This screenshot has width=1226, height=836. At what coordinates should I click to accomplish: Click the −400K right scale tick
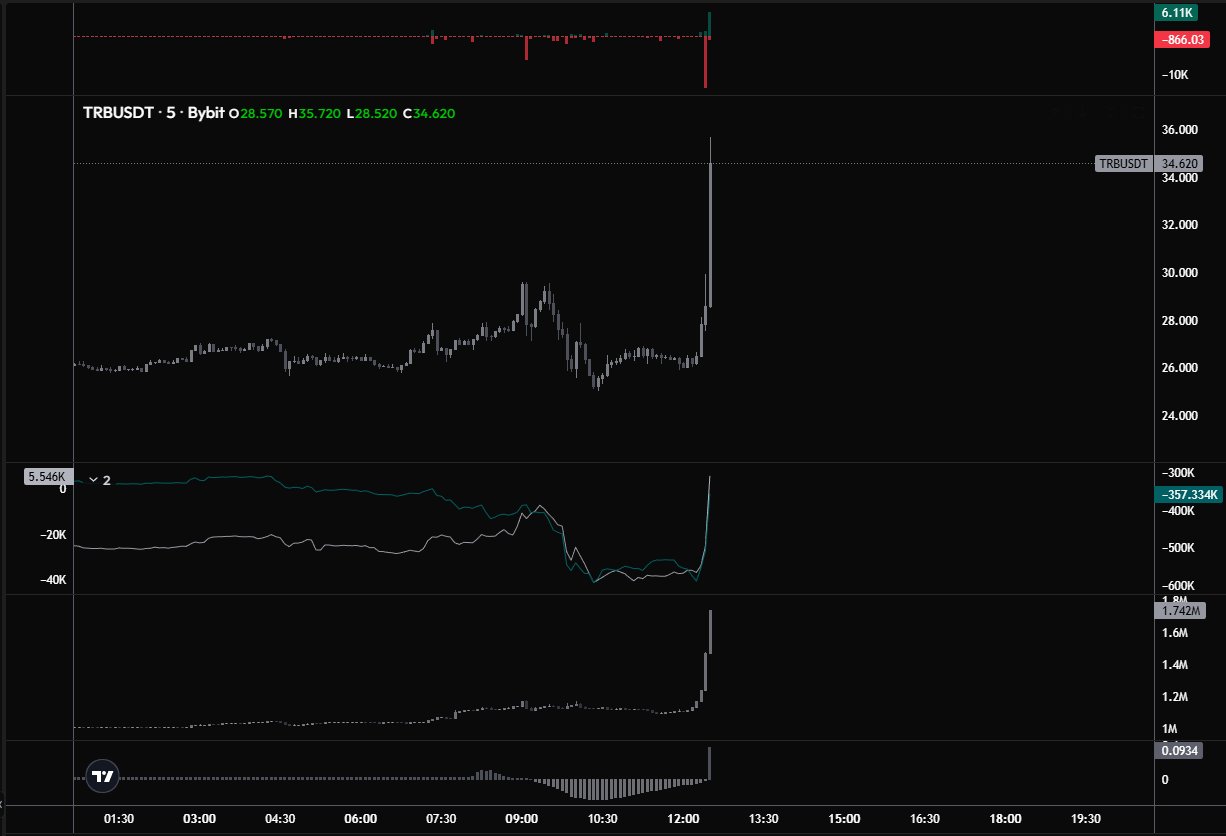[1177, 511]
